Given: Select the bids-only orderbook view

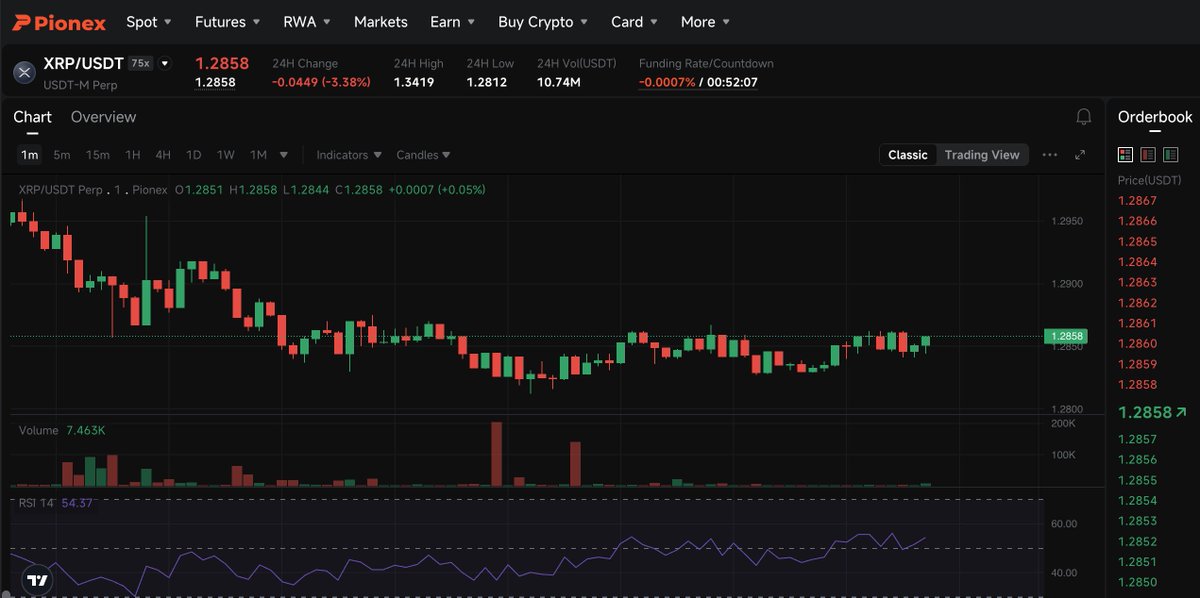Looking at the screenshot, I should click(1171, 154).
